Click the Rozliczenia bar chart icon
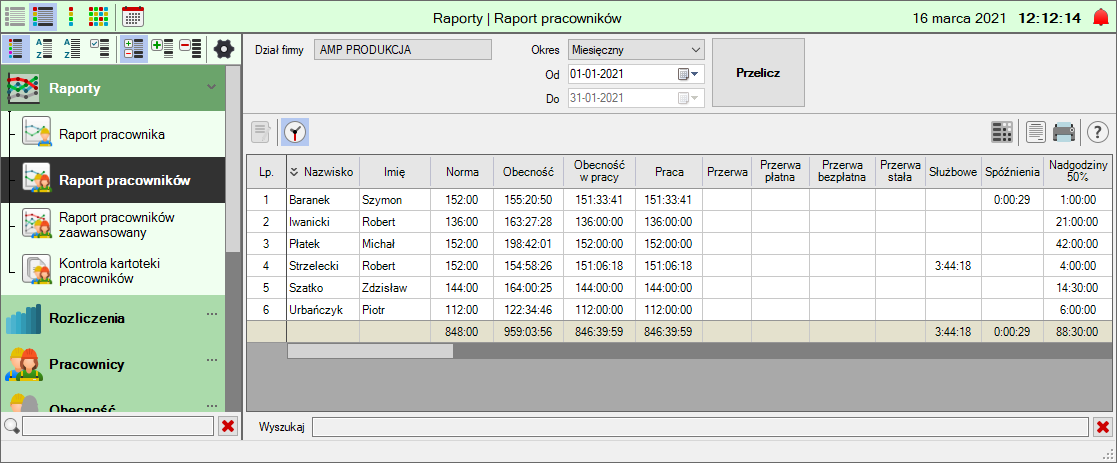Screen dimensions: 1117x463 (x=24, y=319)
